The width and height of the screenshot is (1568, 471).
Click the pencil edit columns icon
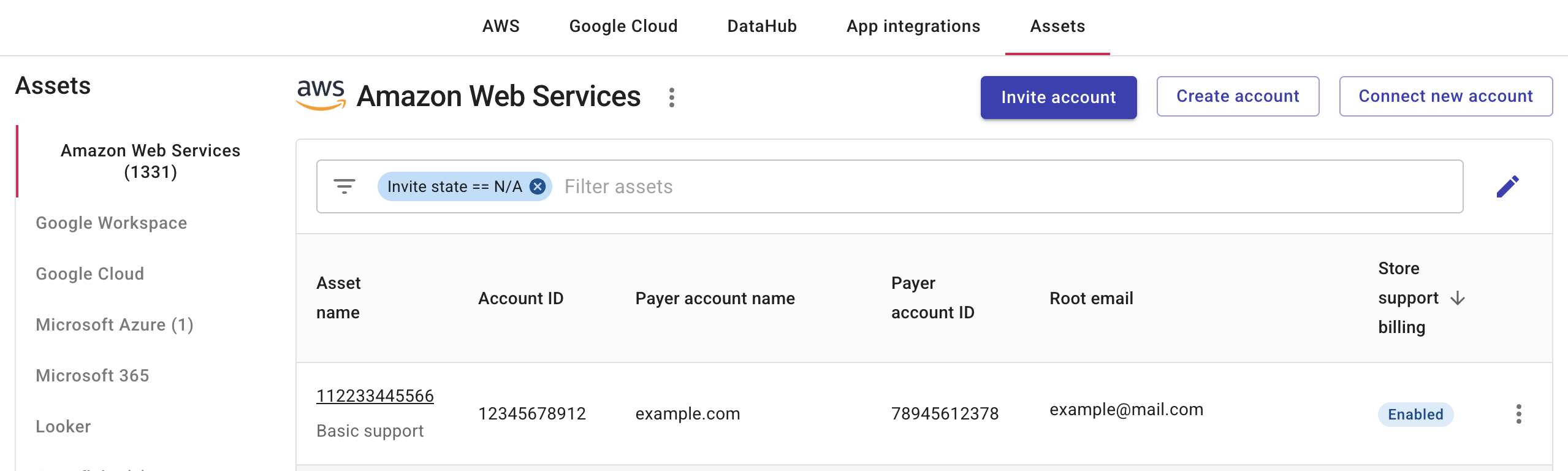point(1507,186)
